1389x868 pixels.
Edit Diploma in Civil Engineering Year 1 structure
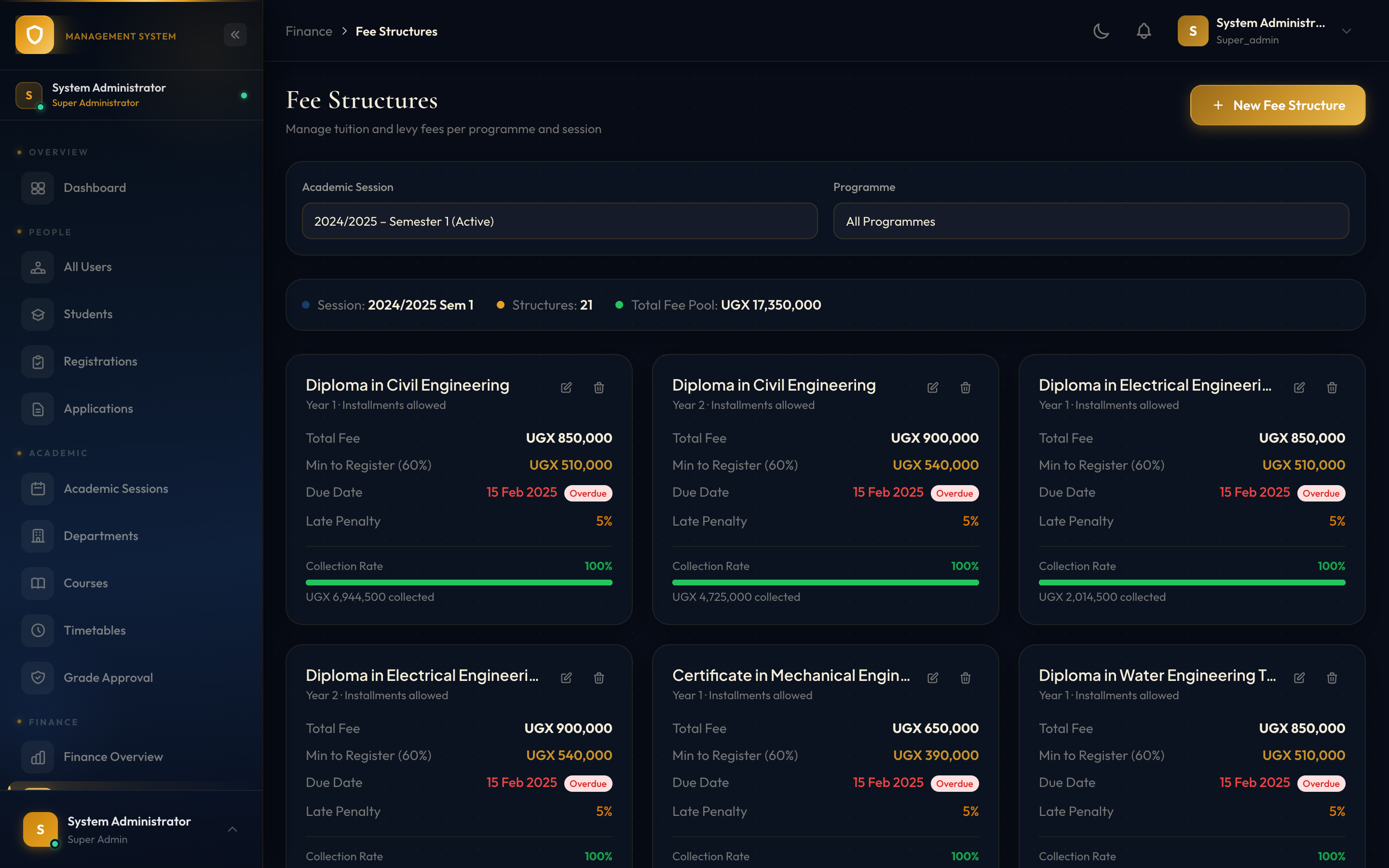[566, 388]
